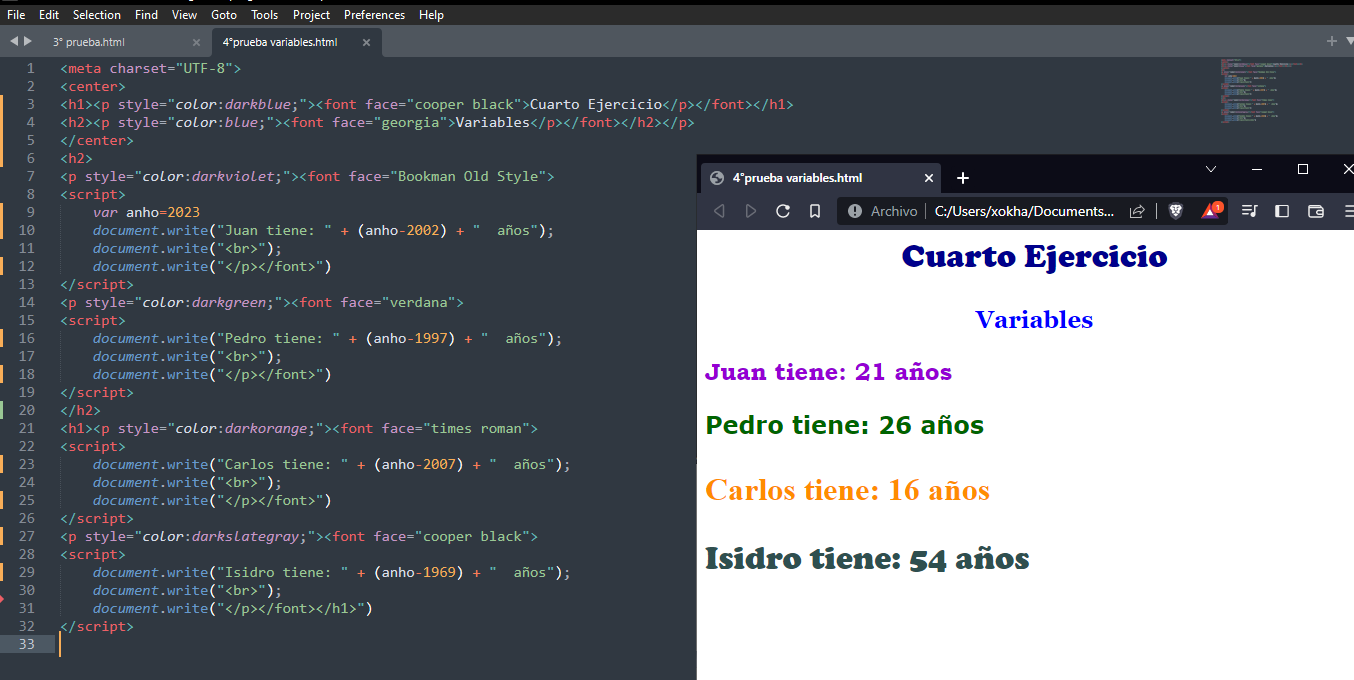Open the tab overflow dropdown arrow in Sublime
The width and height of the screenshot is (1354, 680).
(1345, 42)
